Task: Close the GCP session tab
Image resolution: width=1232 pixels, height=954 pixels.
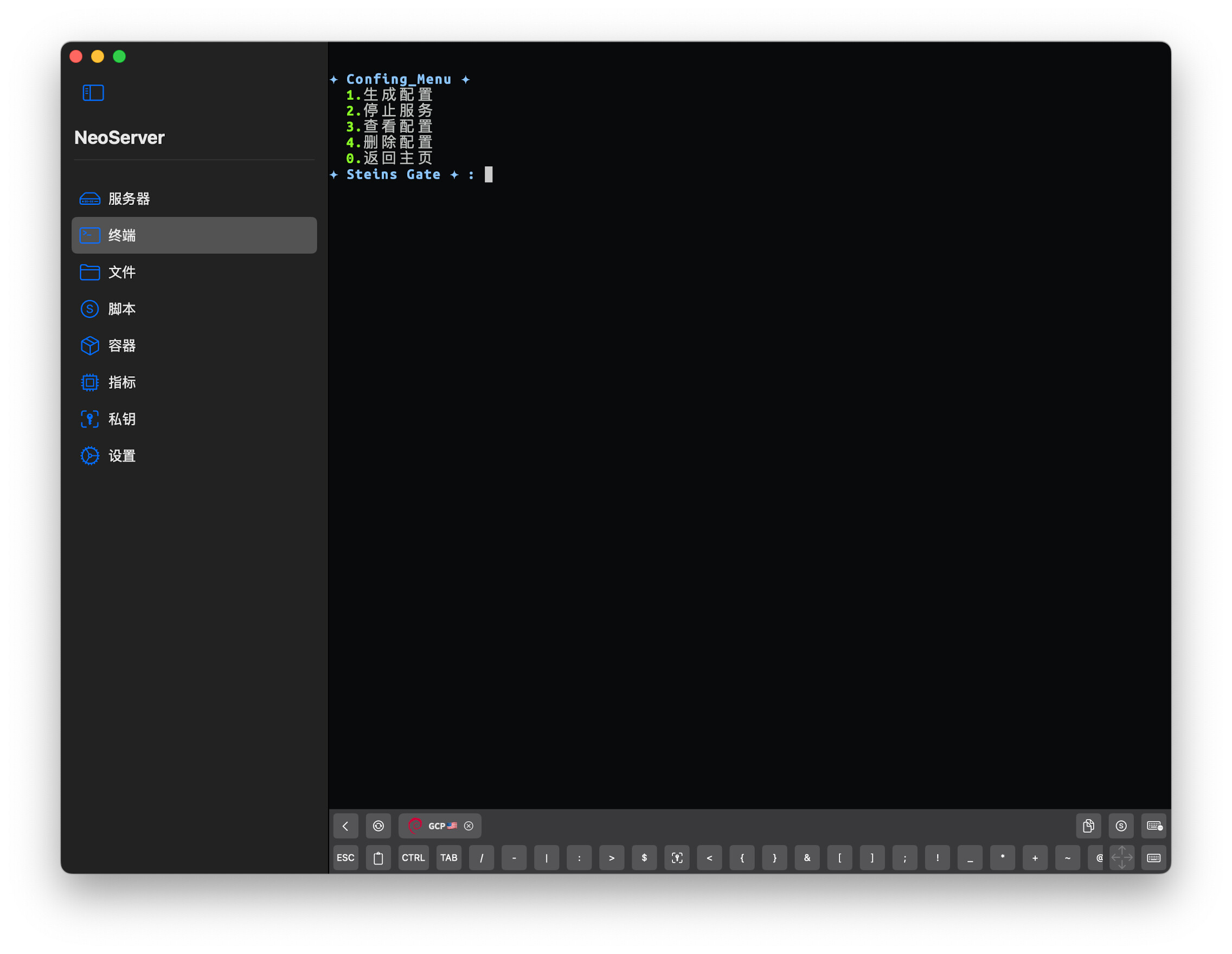Action: tap(468, 826)
